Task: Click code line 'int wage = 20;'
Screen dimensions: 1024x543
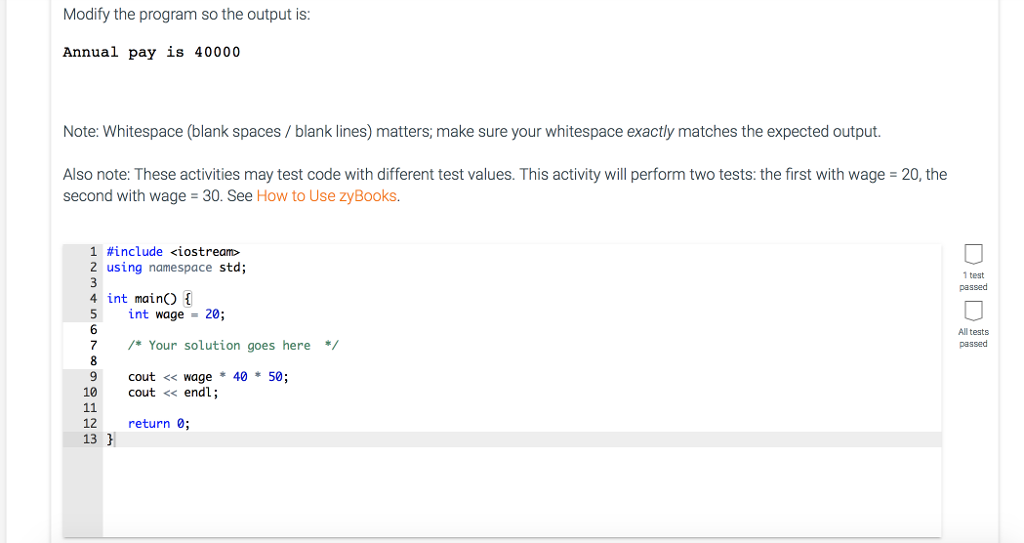Action: click(x=176, y=314)
